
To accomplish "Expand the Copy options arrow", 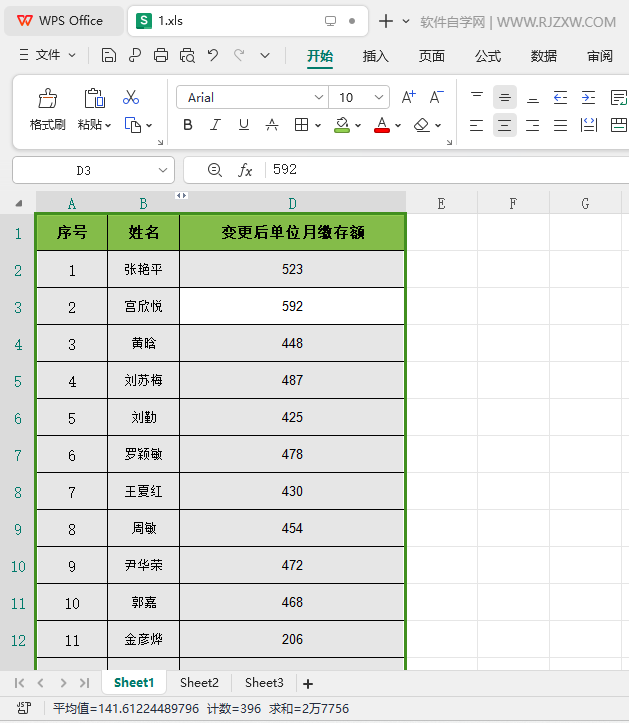I will [x=149, y=125].
